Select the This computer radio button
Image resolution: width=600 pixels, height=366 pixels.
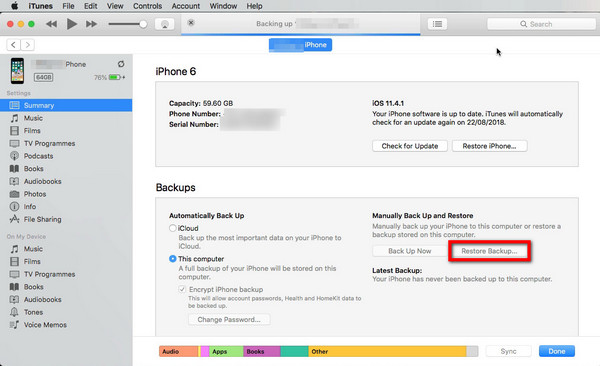pyautogui.click(x=173, y=259)
